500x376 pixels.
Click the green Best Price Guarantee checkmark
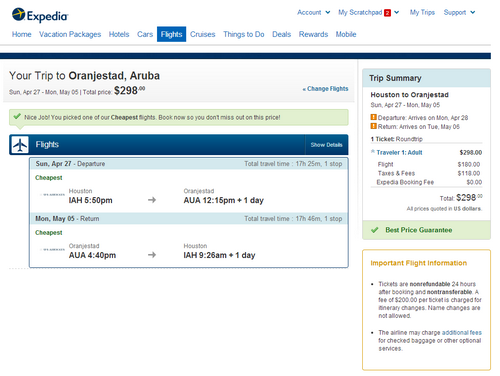375,230
